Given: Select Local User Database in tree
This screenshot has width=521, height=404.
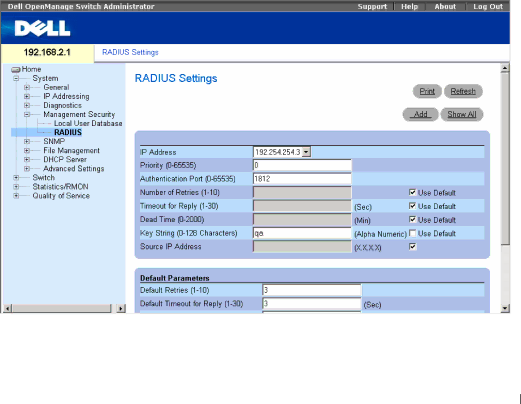Looking at the screenshot, I should (x=88, y=123).
